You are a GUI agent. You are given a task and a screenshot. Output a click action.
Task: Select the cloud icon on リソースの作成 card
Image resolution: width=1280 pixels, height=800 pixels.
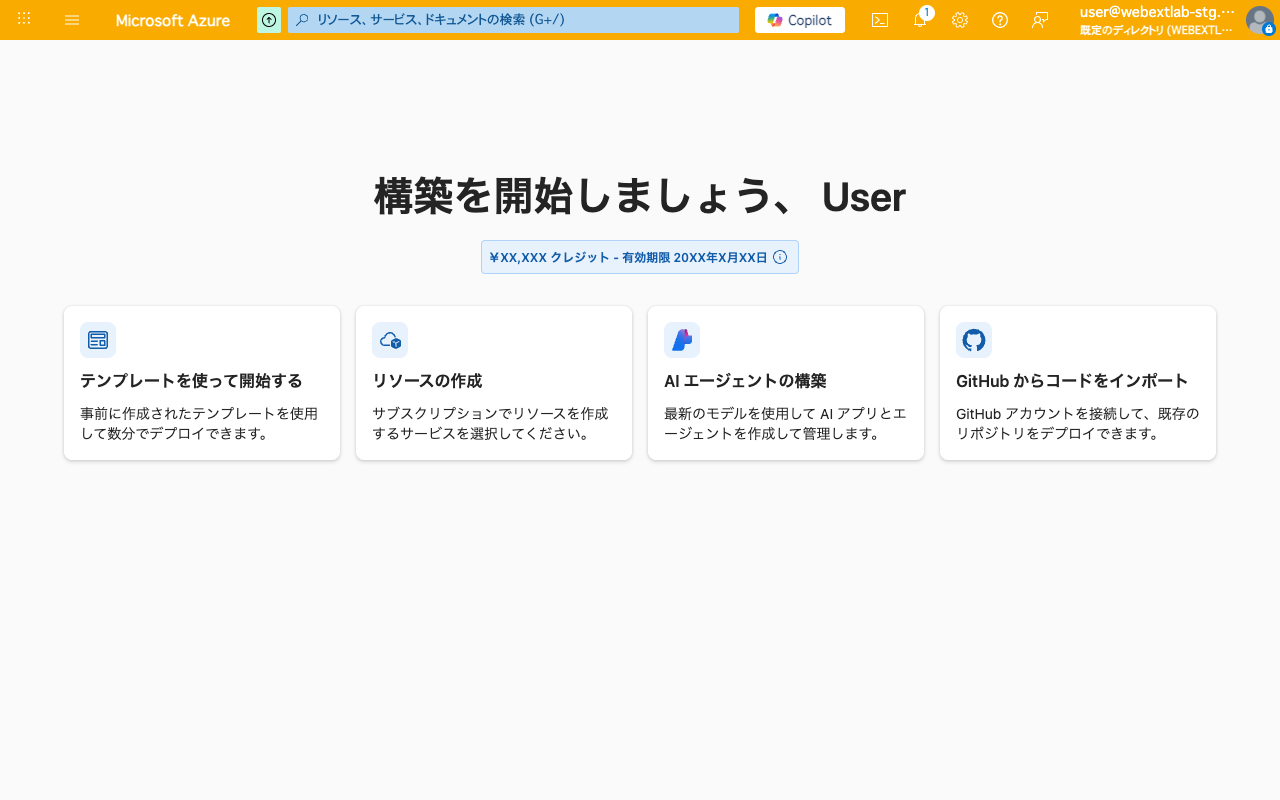[390, 340]
